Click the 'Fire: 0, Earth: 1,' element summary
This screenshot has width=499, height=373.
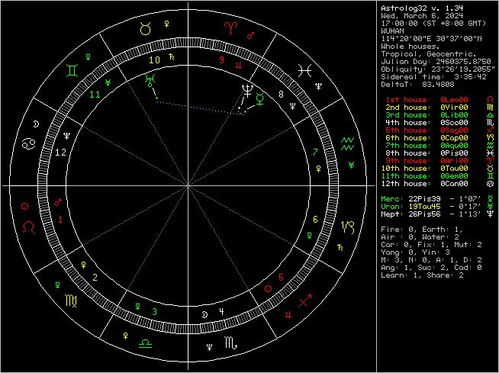pyautogui.click(x=422, y=229)
